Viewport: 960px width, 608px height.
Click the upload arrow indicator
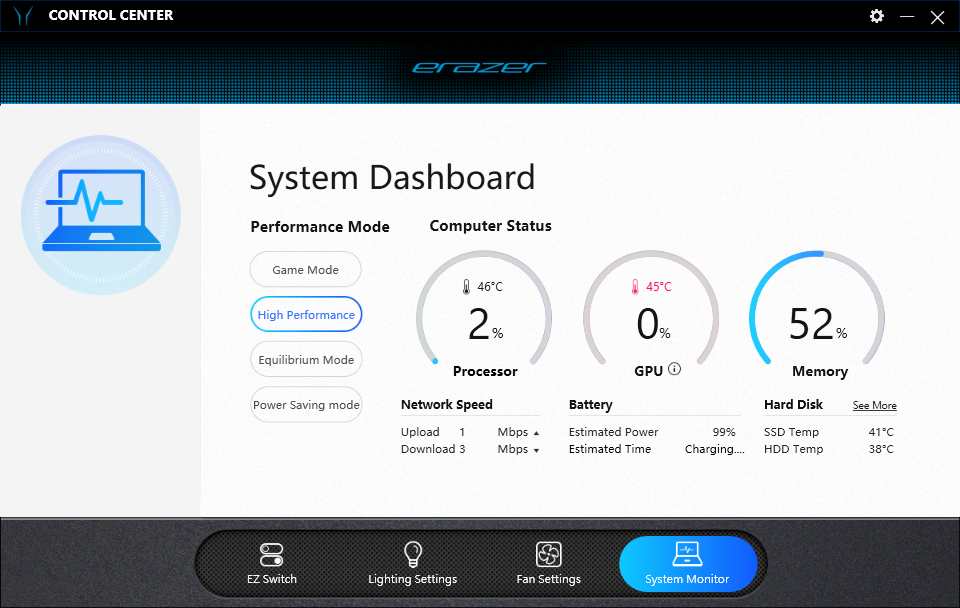coord(536,433)
